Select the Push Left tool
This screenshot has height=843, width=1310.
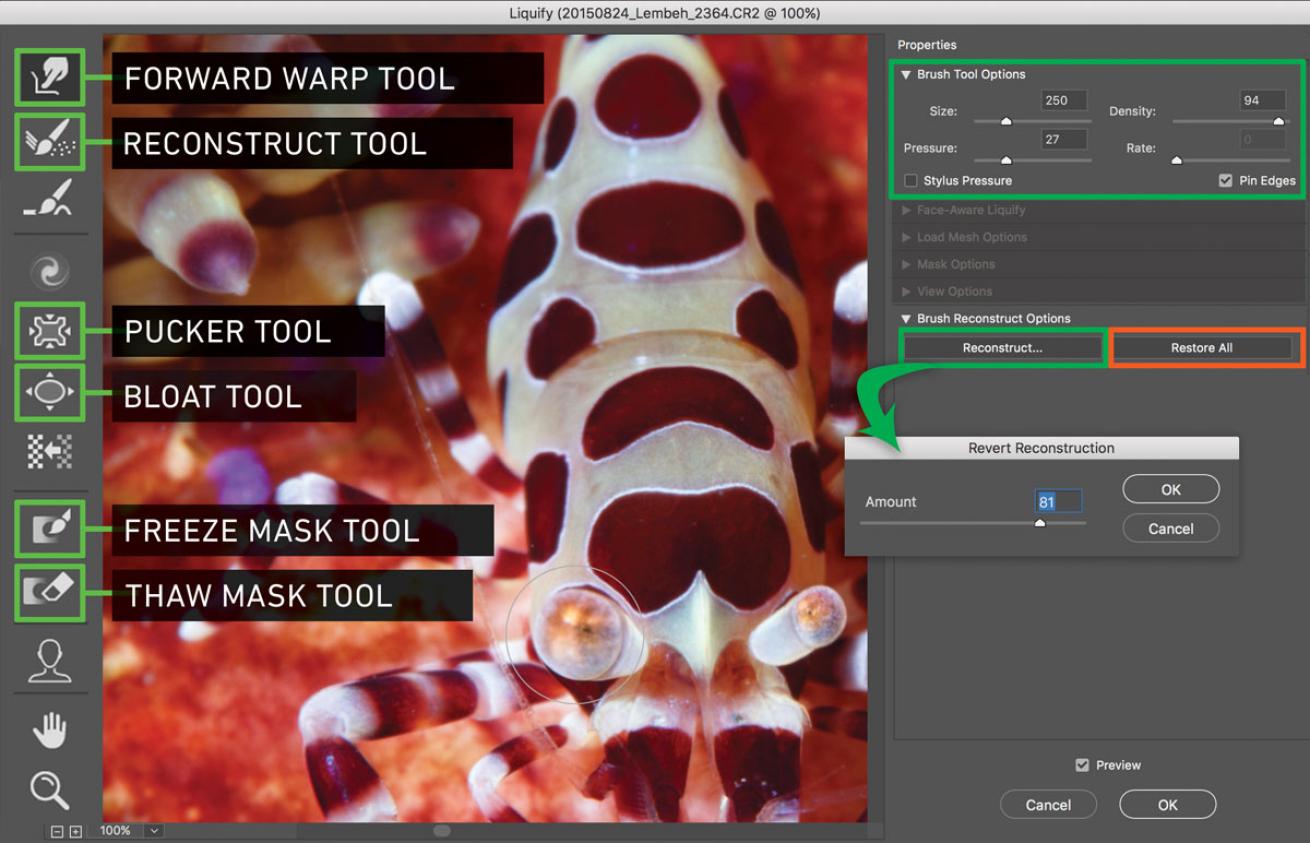(x=49, y=453)
